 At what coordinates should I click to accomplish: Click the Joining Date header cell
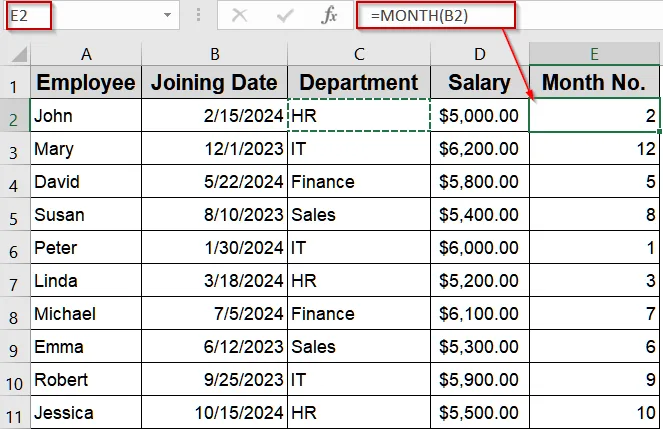(x=214, y=82)
